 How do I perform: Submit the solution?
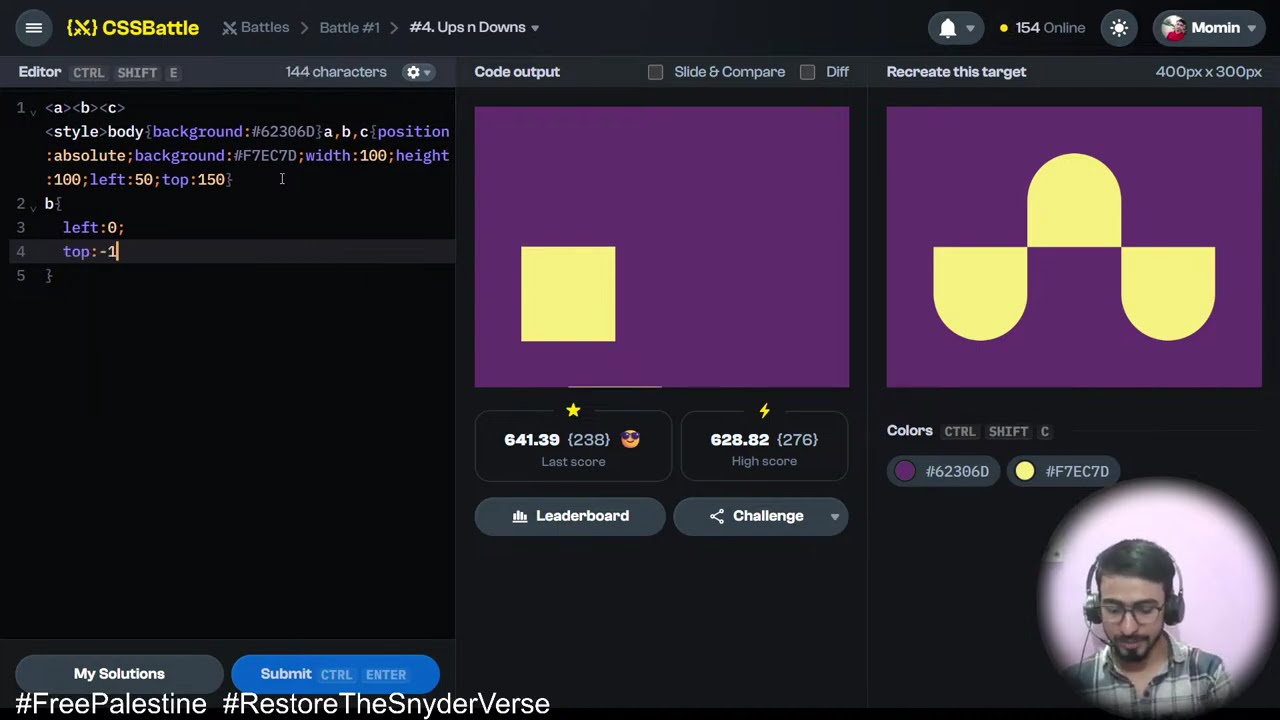335,674
